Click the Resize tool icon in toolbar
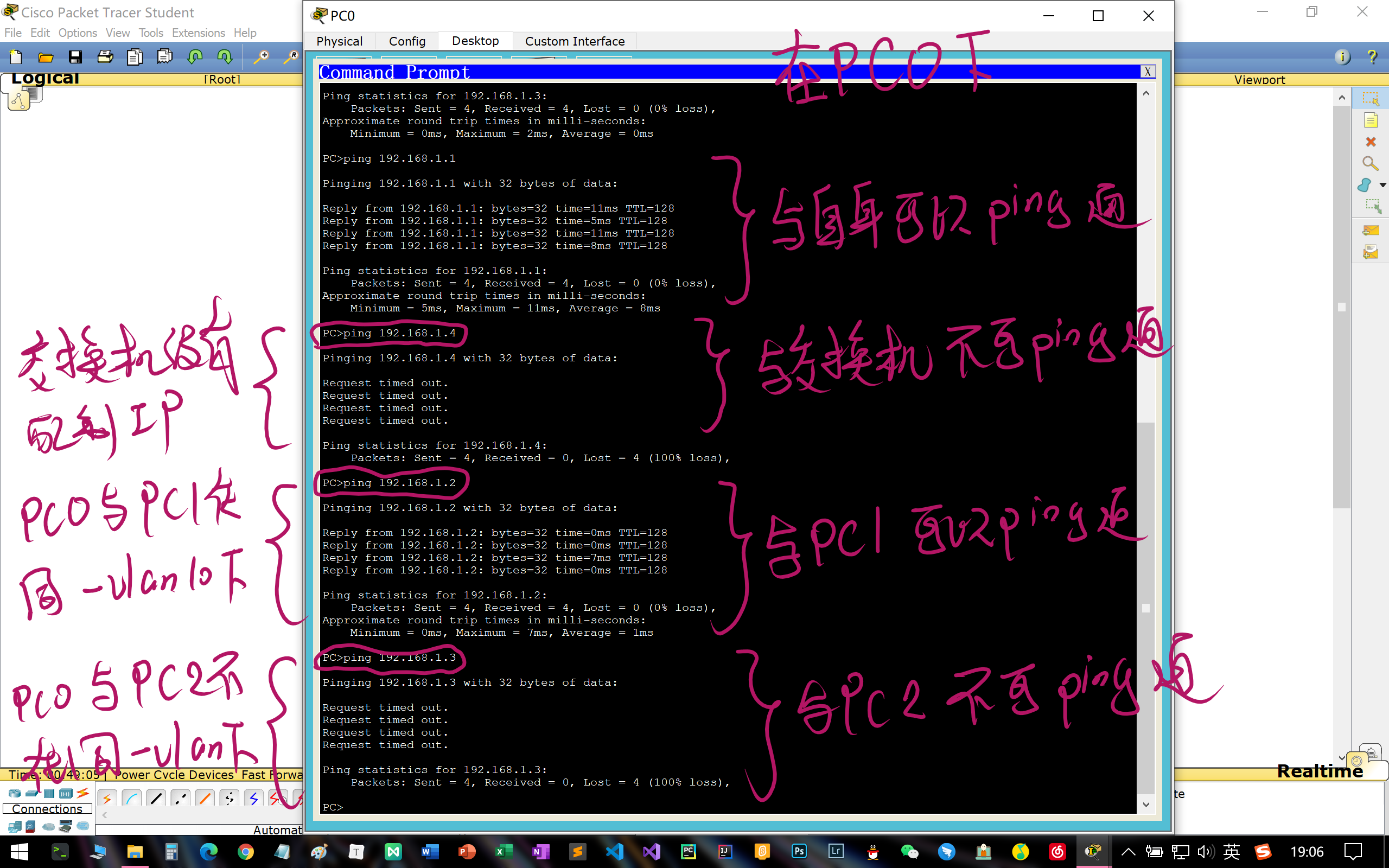Screen dimensions: 1389x868 pyautogui.click(x=1371, y=213)
